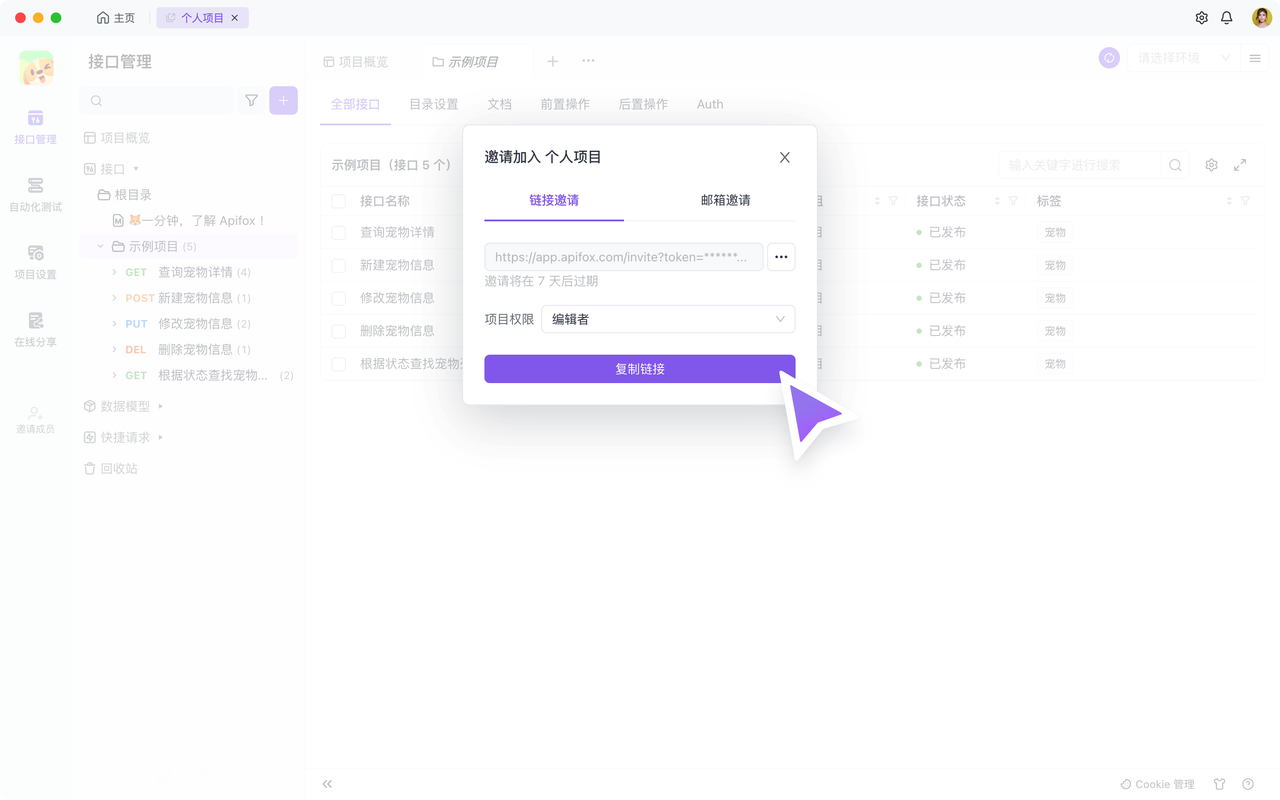Viewport: 1280px width, 800px height.
Task: Click the invite link URL field
Action: pyautogui.click(x=623, y=257)
